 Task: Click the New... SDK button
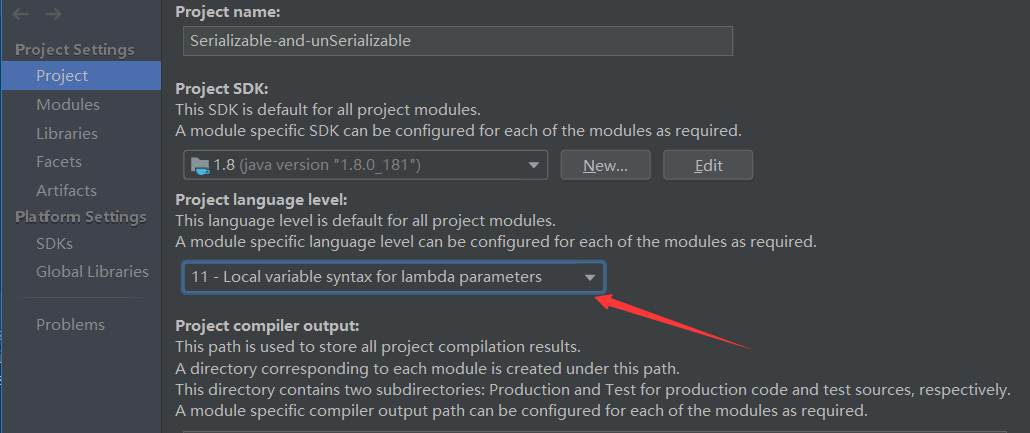pyautogui.click(x=605, y=165)
